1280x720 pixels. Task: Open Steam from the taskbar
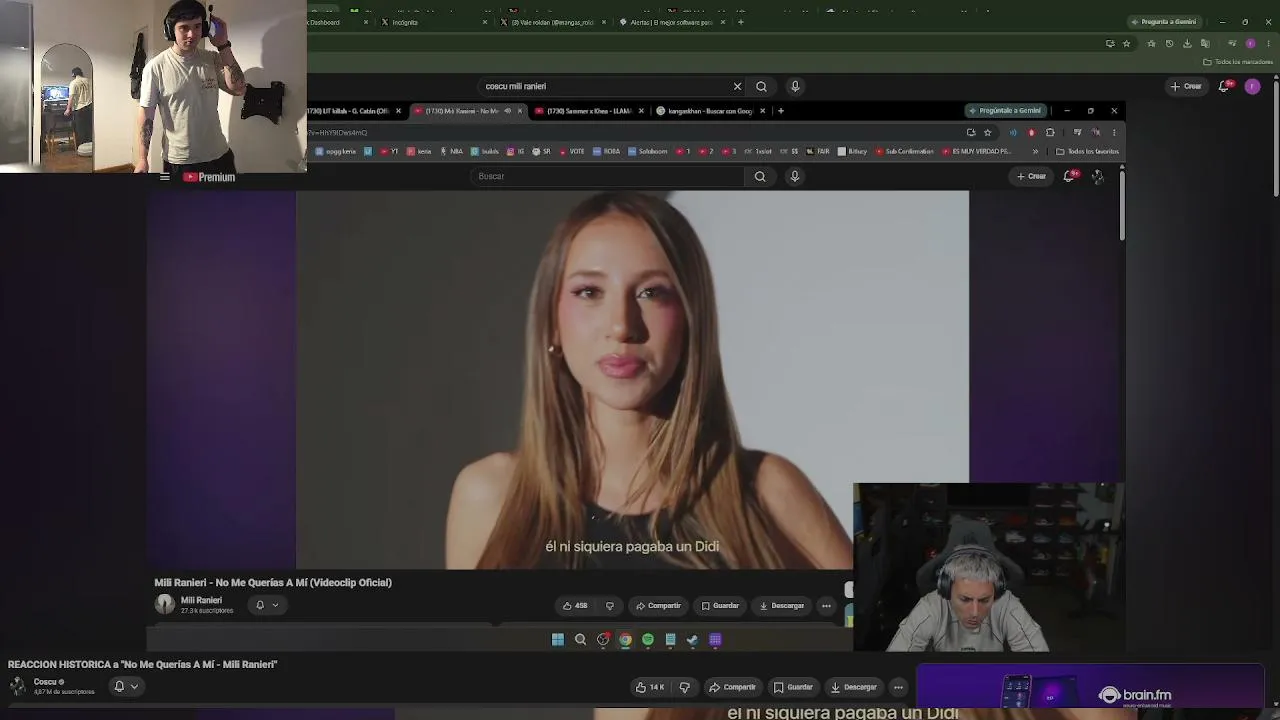pos(692,640)
